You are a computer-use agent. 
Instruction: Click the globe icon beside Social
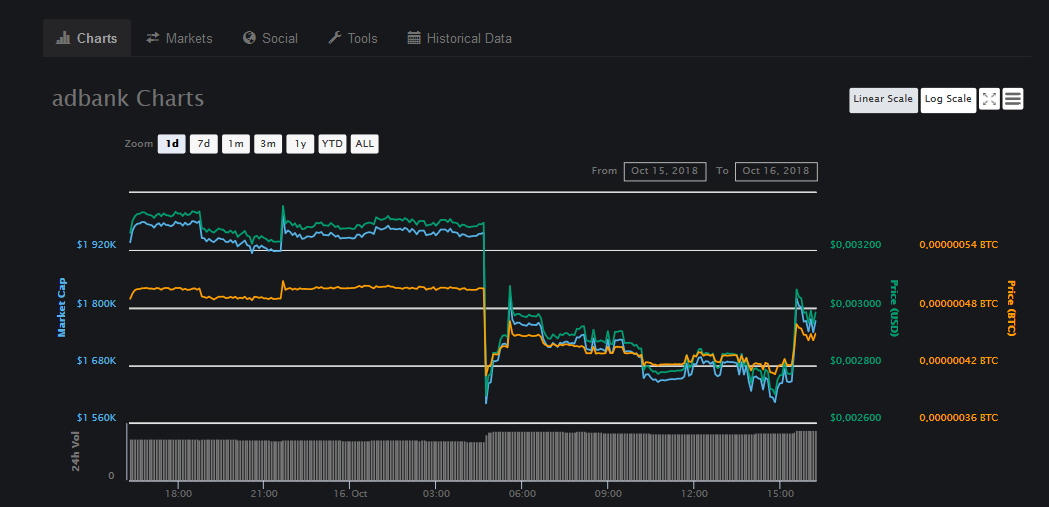pos(250,38)
